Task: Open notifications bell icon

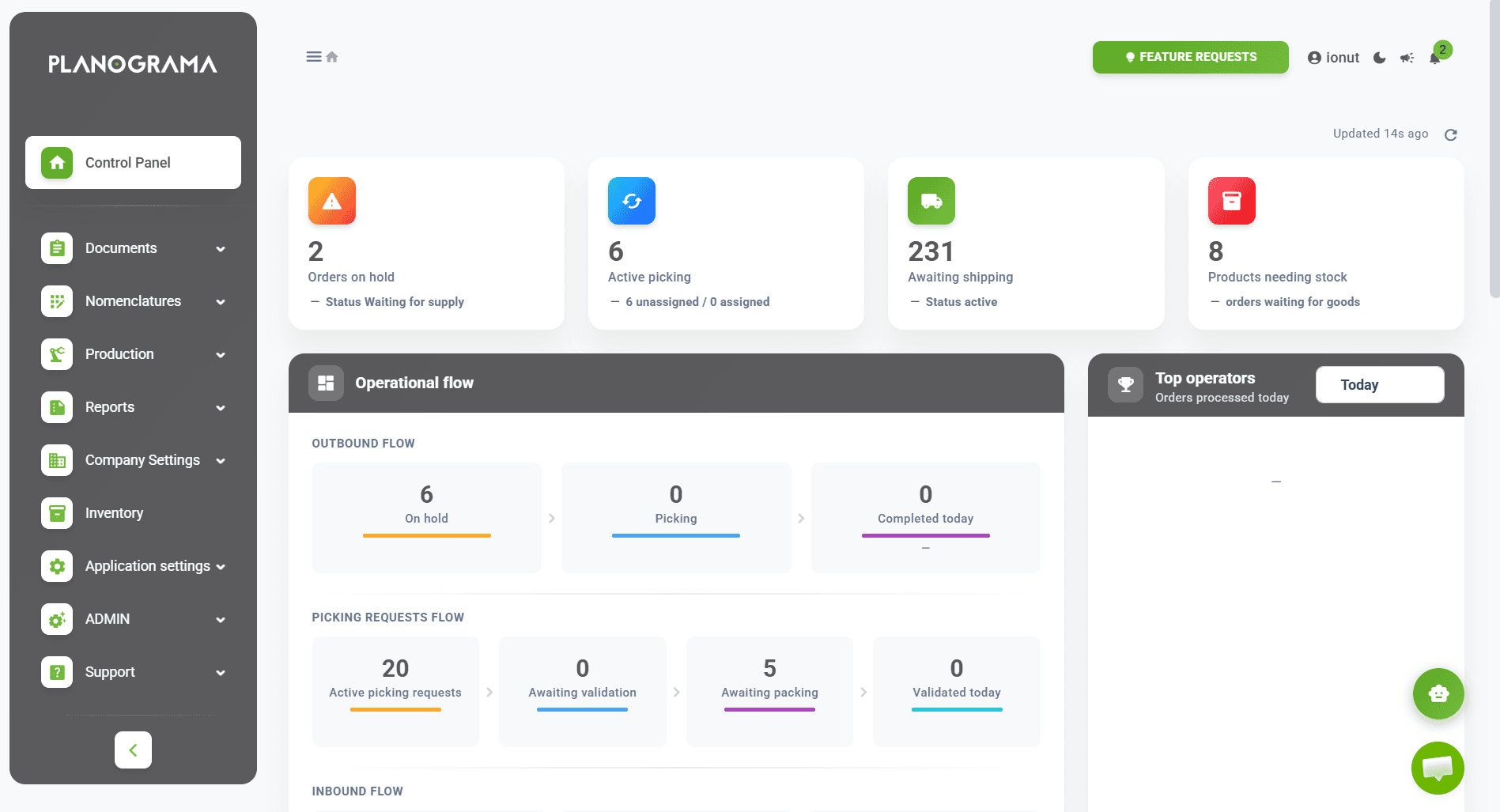Action: point(1435,58)
